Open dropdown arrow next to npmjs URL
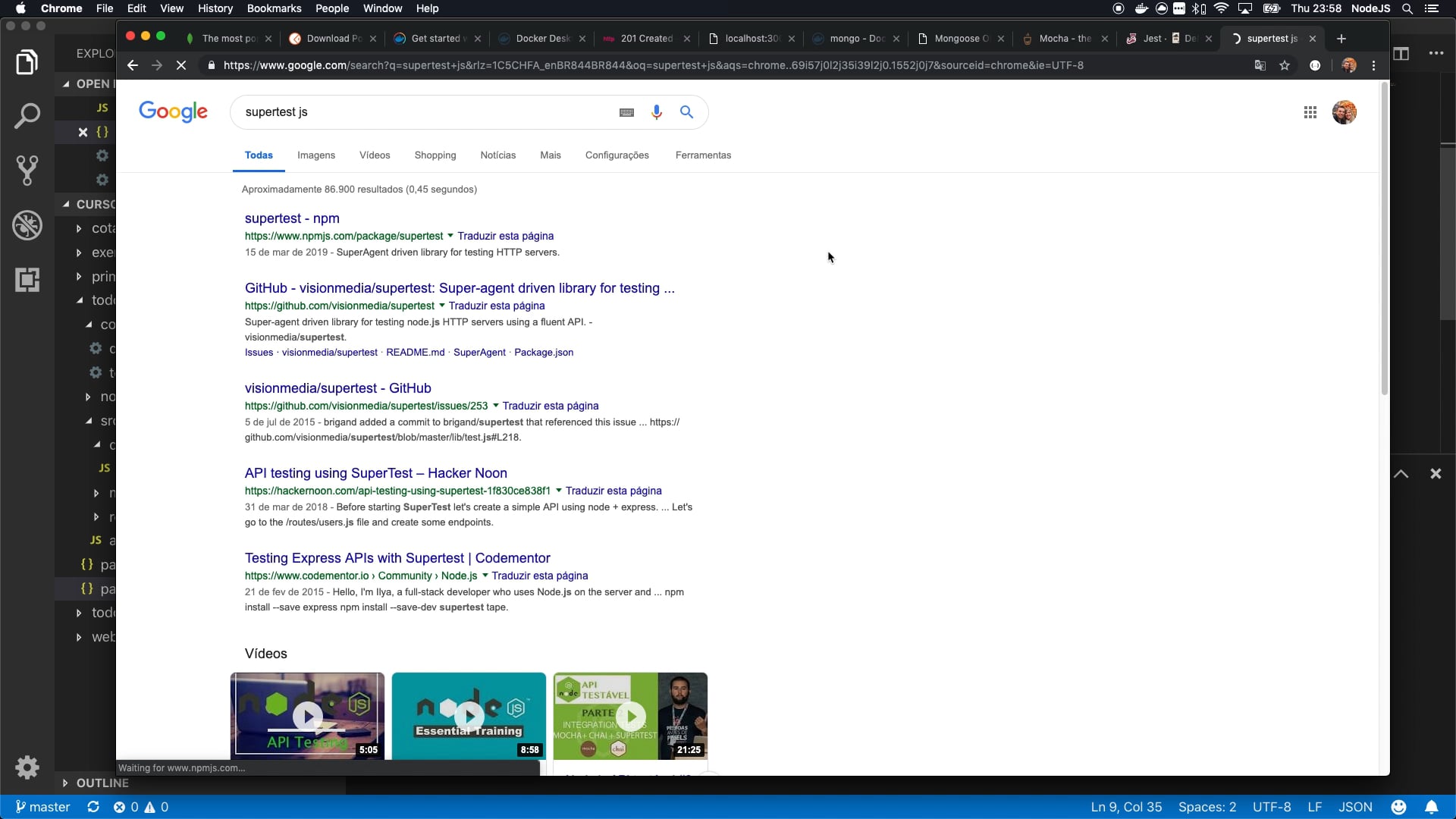Viewport: 1456px width, 819px height. [450, 236]
